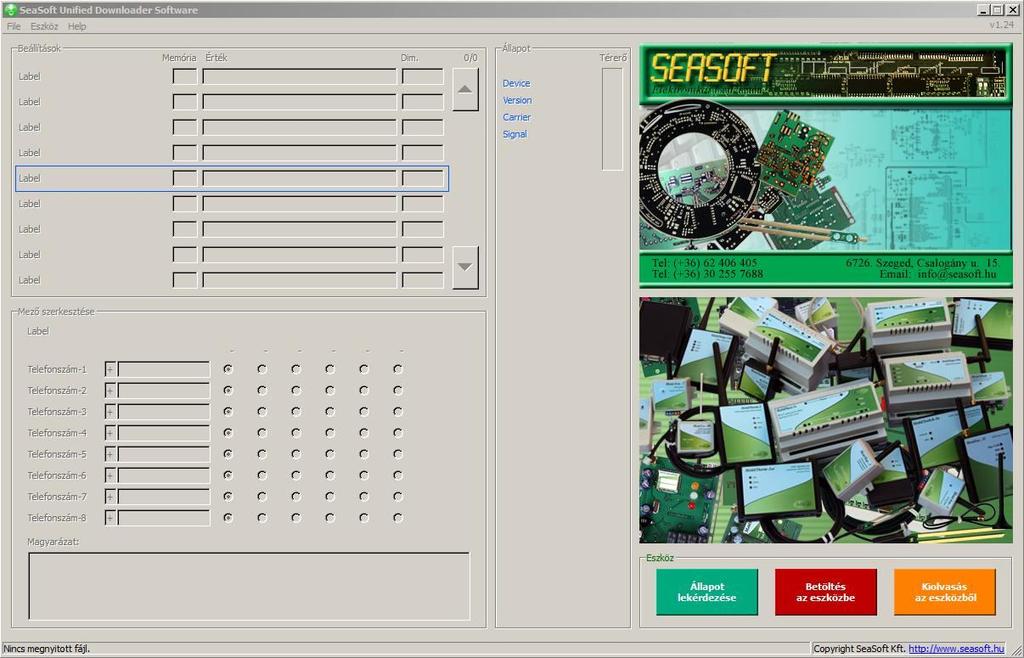Image resolution: width=1024 pixels, height=658 pixels.
Task: Select second radio option in Telefonszám-2 row
Action: pos(262,390)
